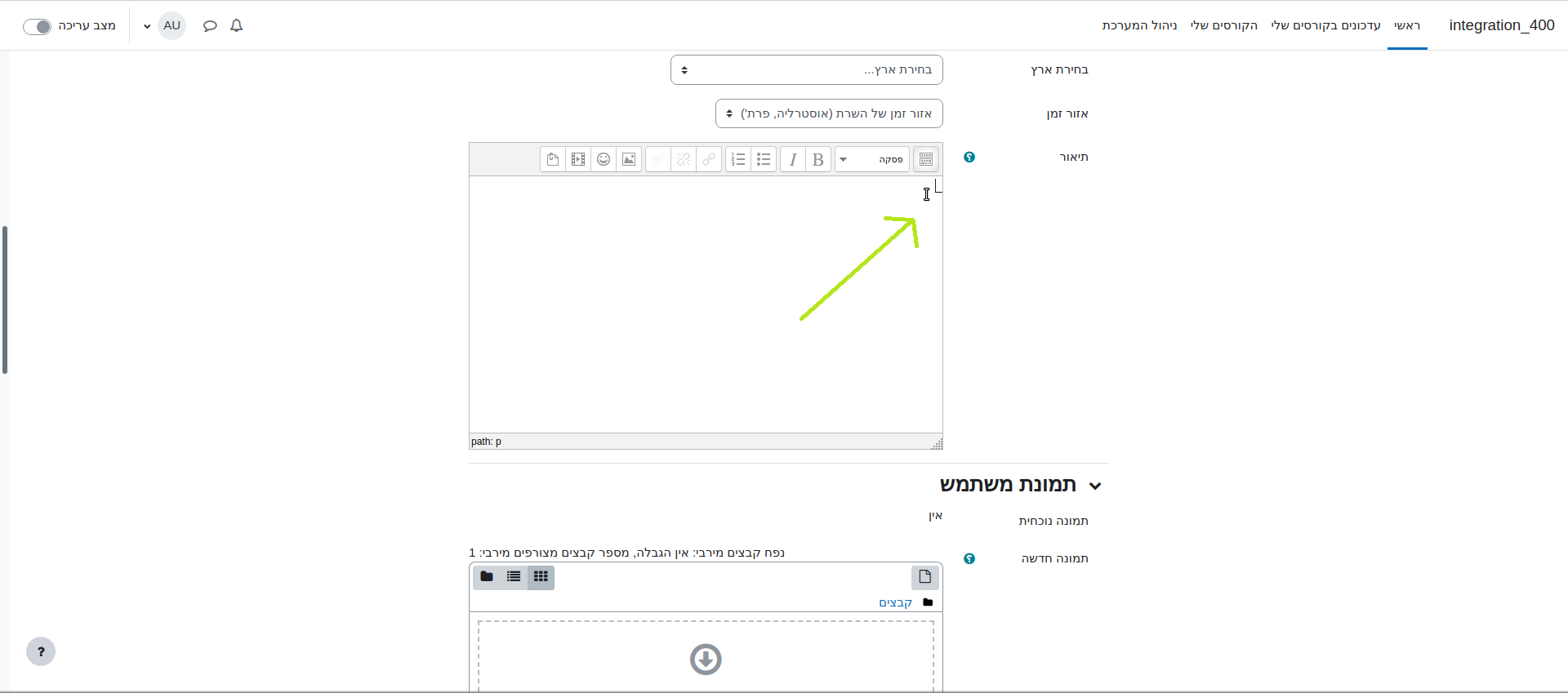The image size is (1568, 693).
Task: Toggle the editor toolbar expand button
Action: [x=926, y=159]
